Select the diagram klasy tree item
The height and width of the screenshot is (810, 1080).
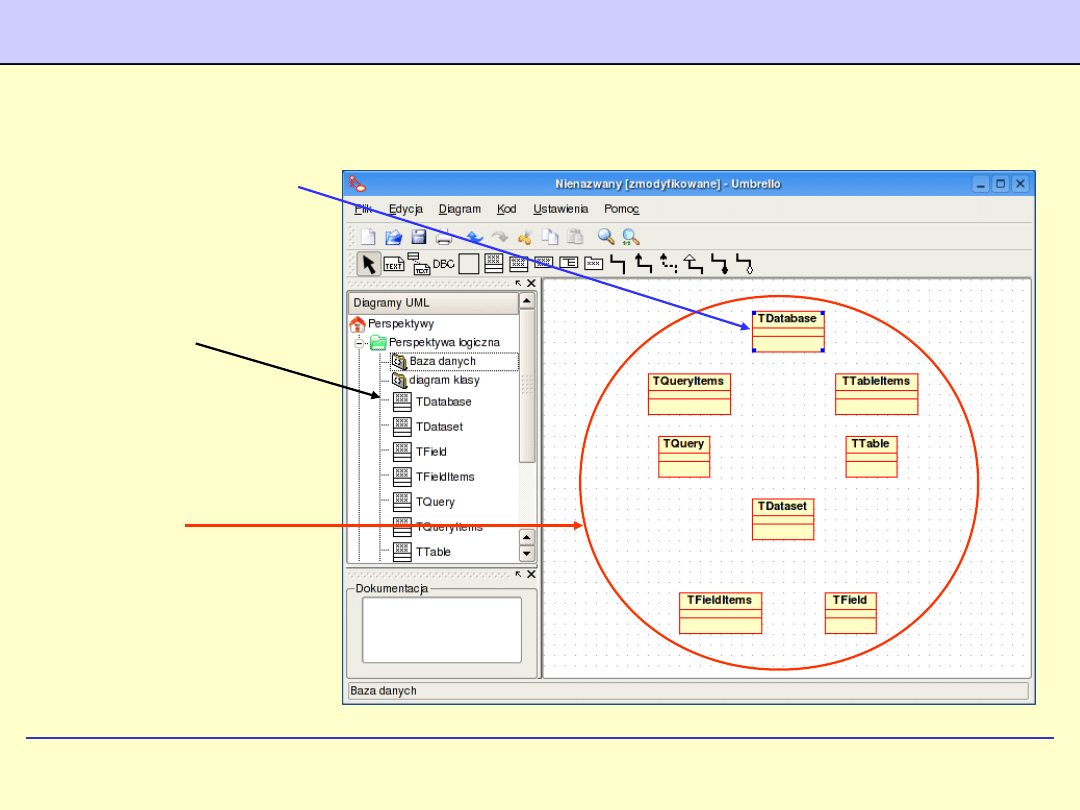(443, 380)
